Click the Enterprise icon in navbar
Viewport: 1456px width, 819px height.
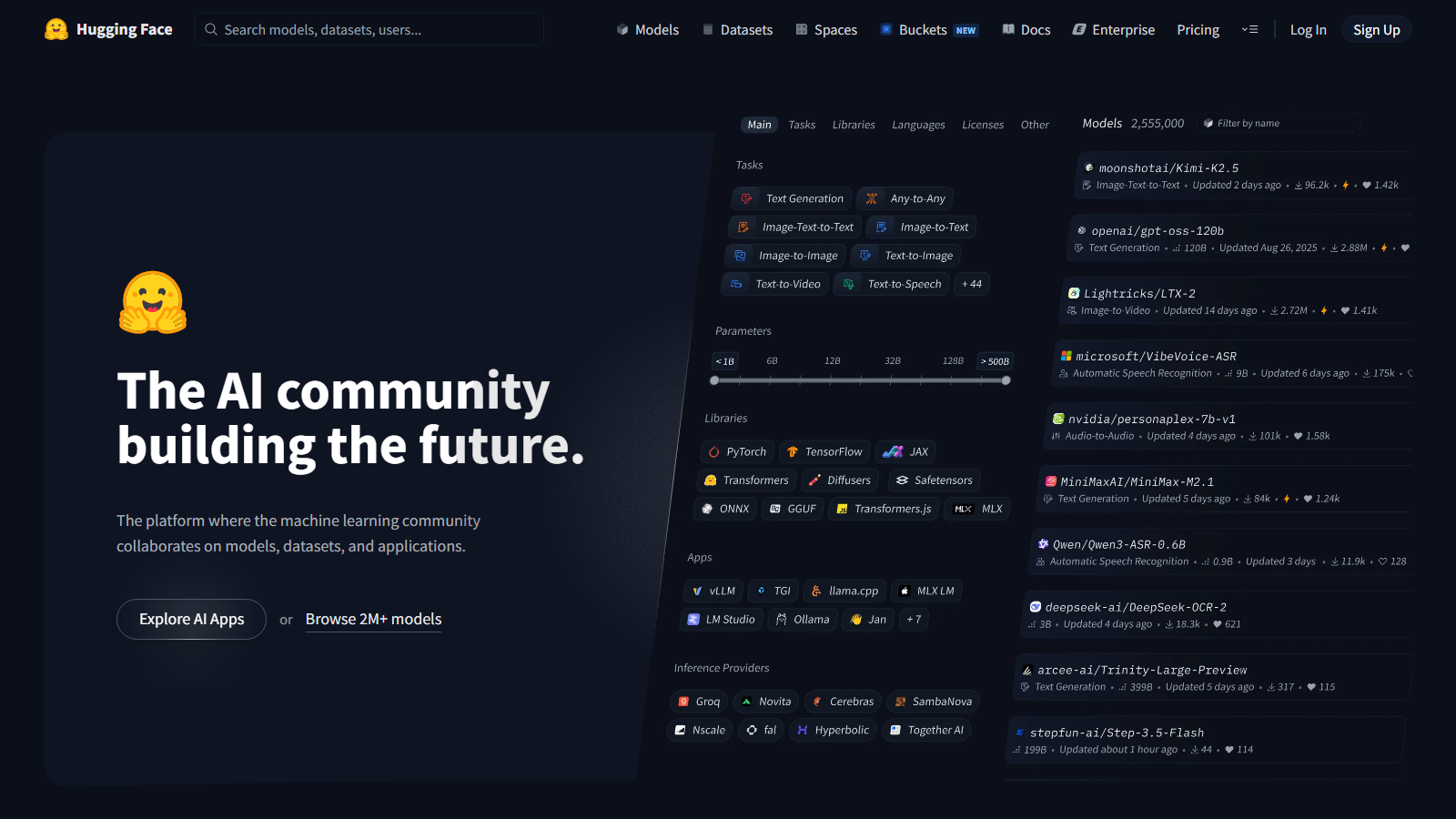tap(1079, 30)
